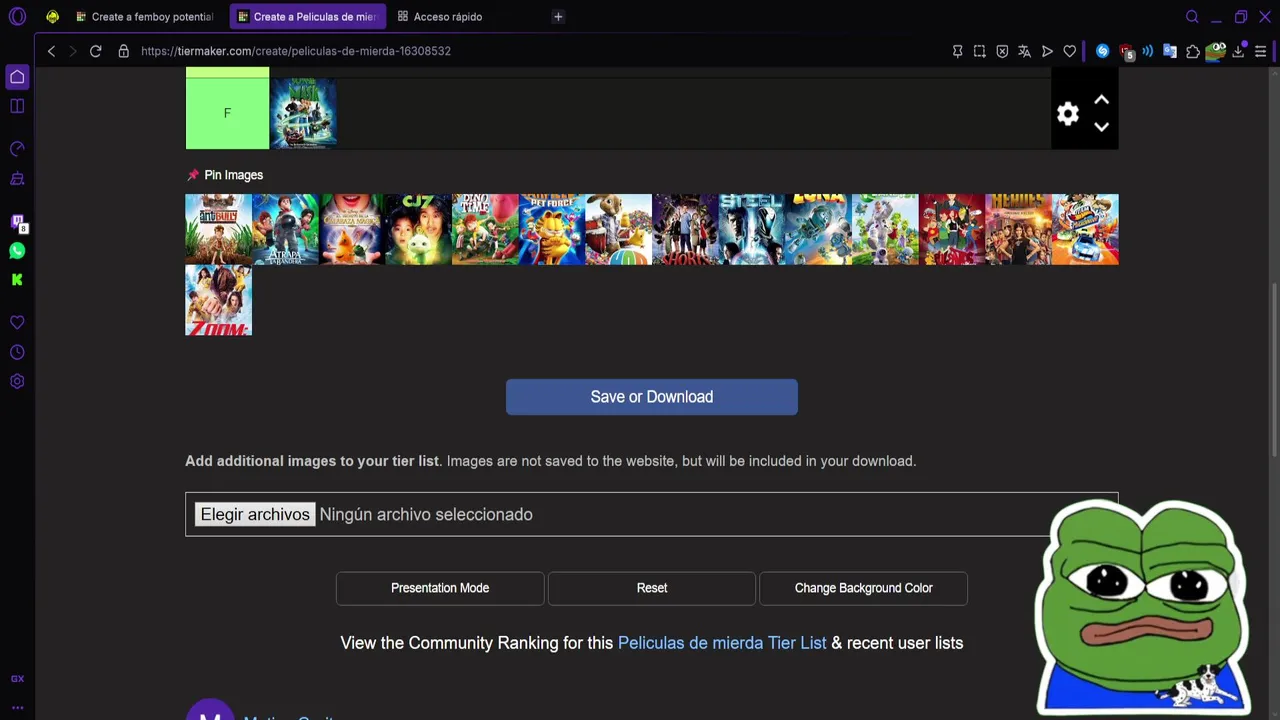Go back to previous page
The height and width of the screenshot is (720, 1280).
click(51, 51)
